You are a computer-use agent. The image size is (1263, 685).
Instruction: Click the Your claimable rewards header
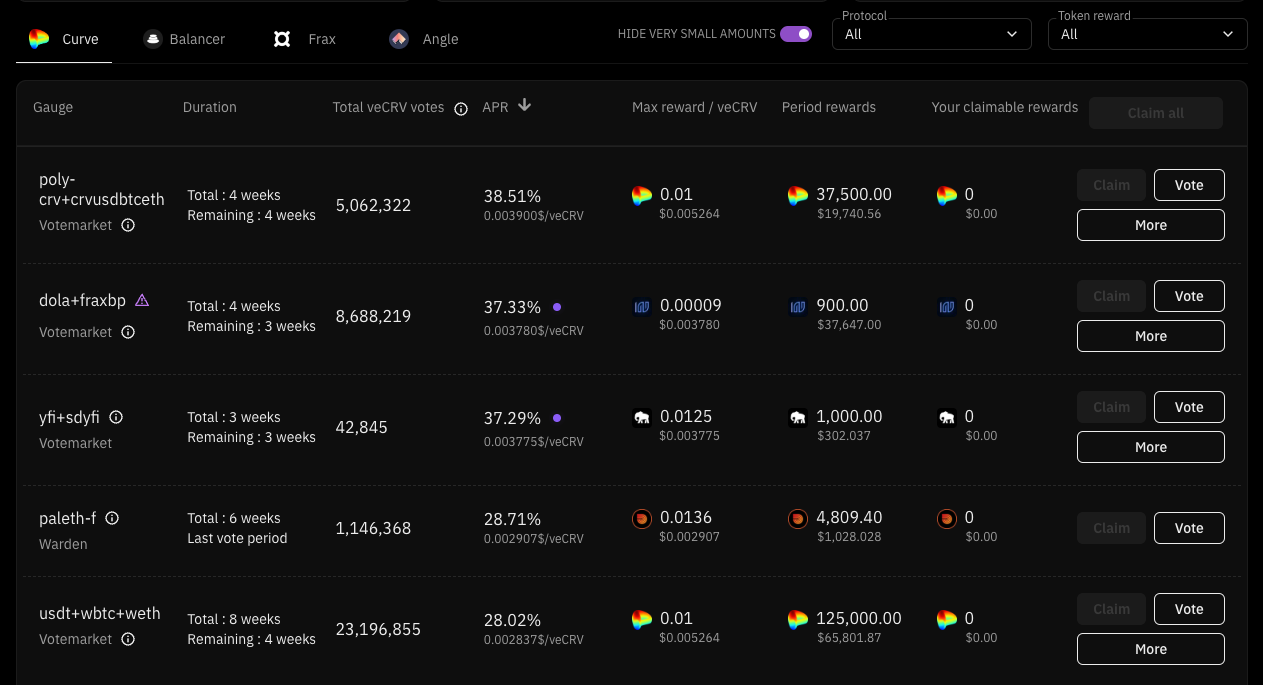pos(1005,107)
